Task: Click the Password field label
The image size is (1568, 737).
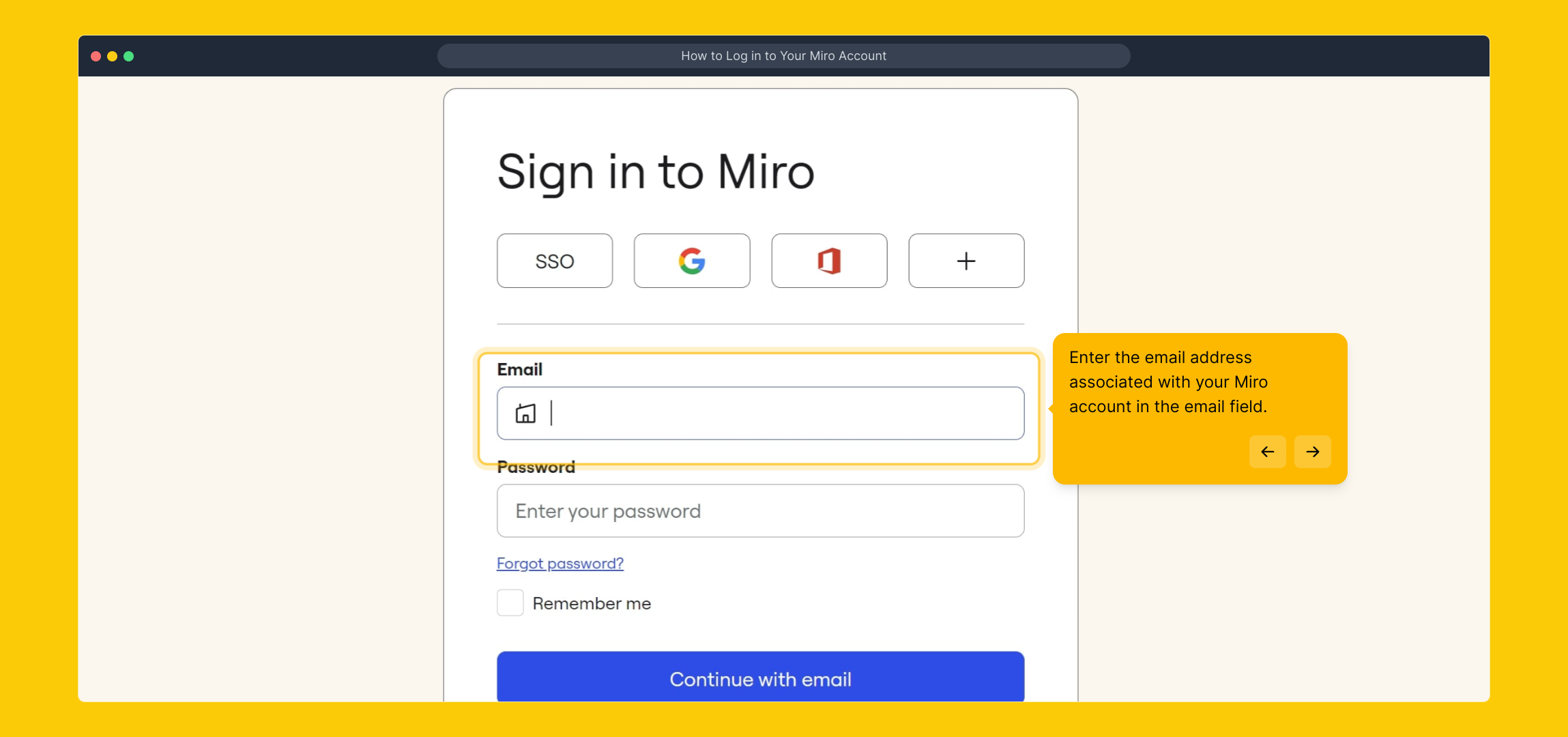Action: pos(536,467)
